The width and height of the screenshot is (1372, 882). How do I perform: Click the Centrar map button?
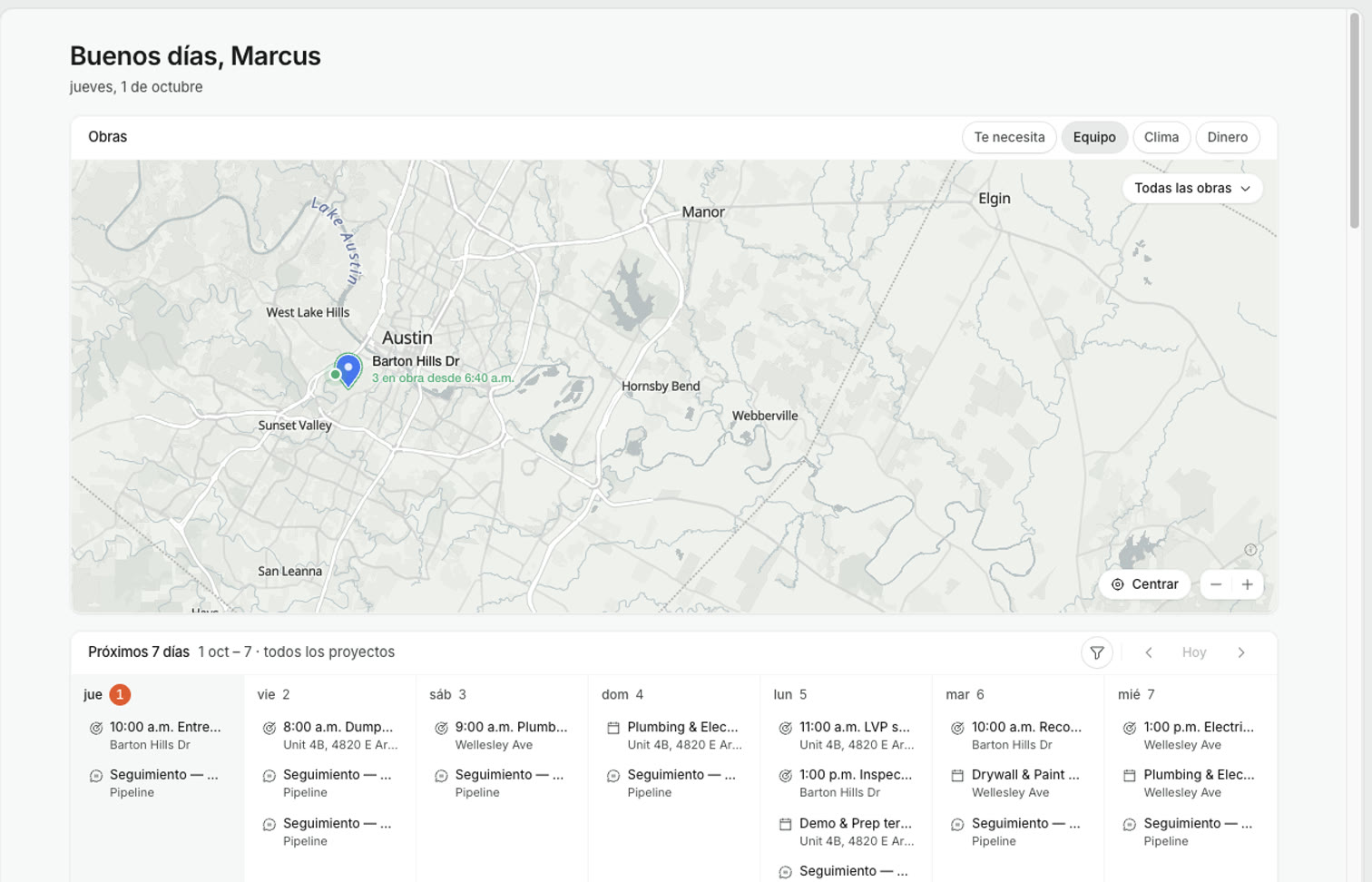click(1145, 584)
